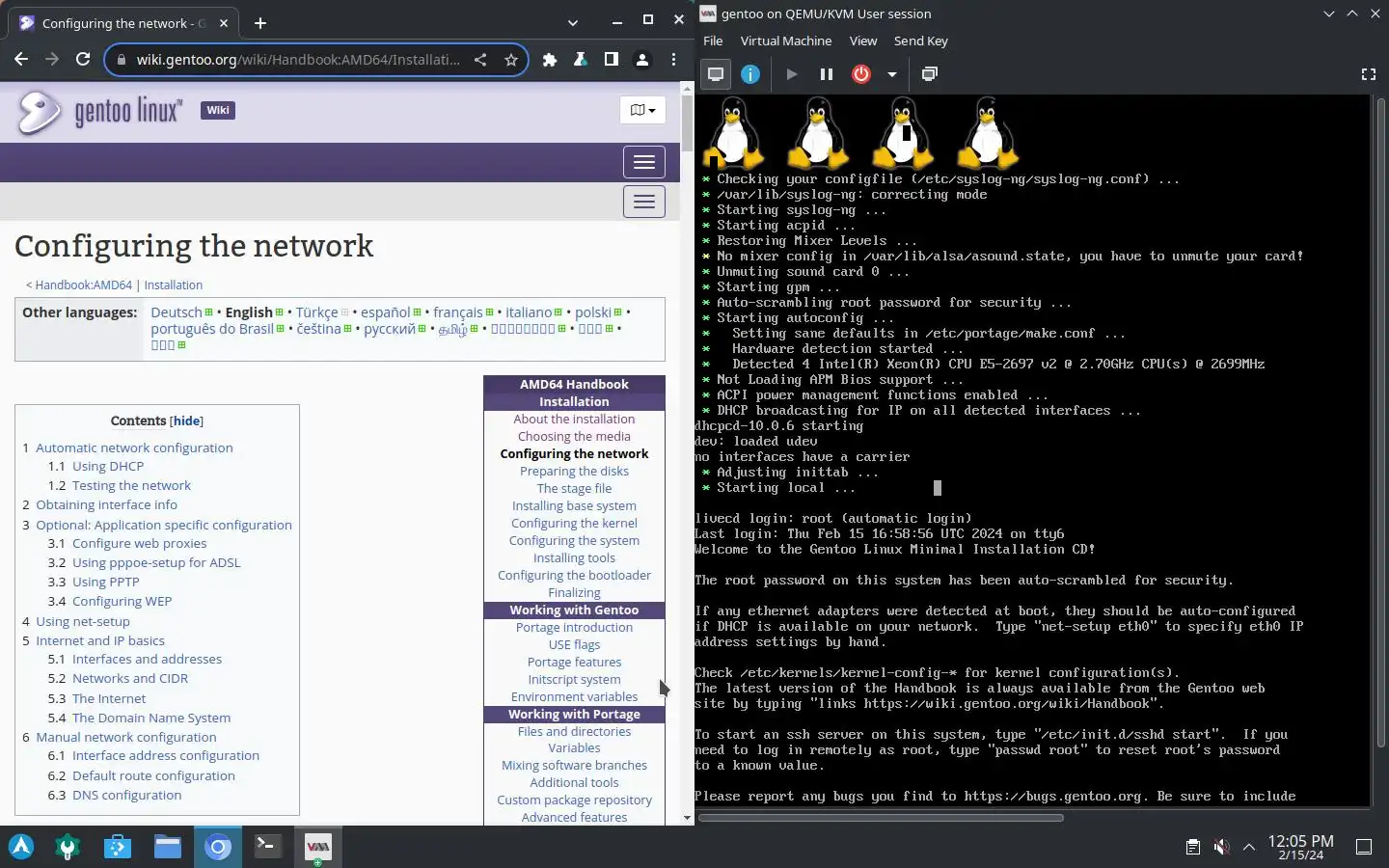Viewport: 1389px width, 868px height.
Task: Expand the hidden system tray arrow
Action: click(x=1249, y=847)
